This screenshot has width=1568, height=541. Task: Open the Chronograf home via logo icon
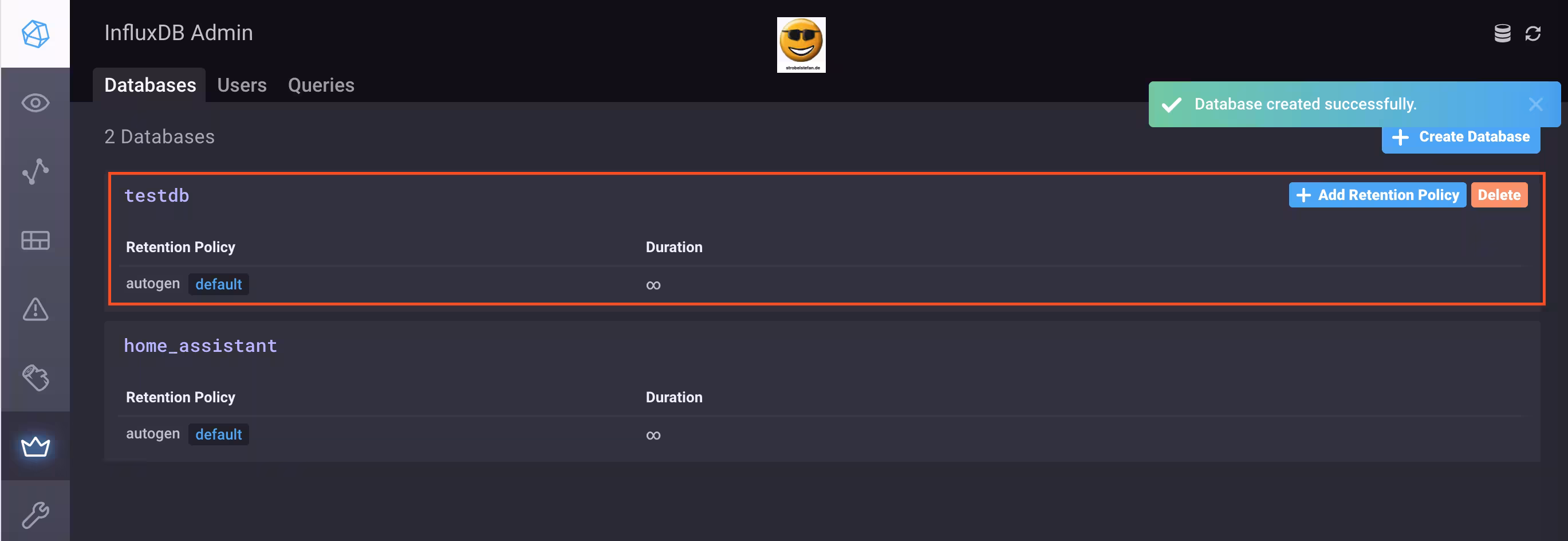(x=35, y=34)
